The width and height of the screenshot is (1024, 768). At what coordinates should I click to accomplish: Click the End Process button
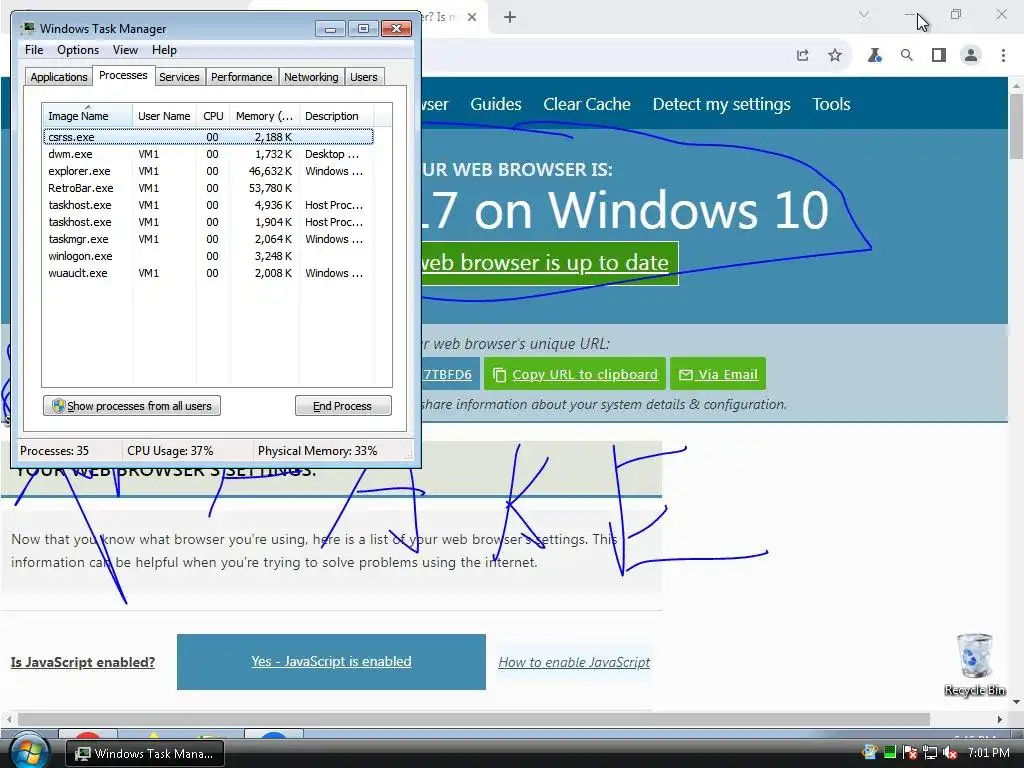pyautogui.click(x=343, y=406)
